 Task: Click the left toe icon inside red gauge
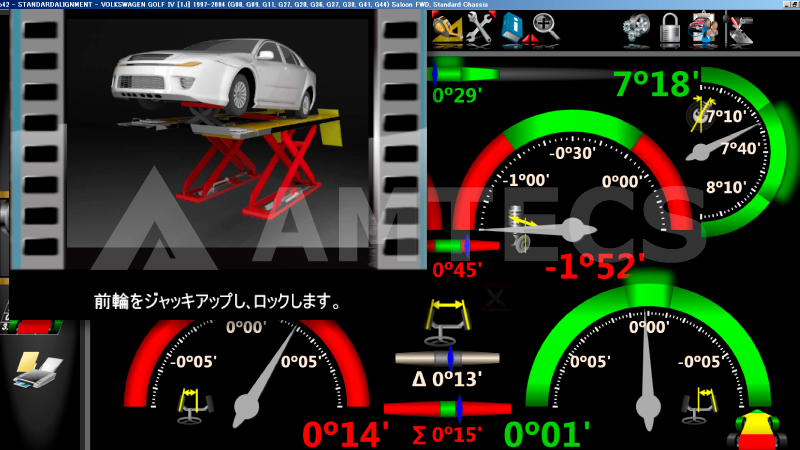coord(193,406)
